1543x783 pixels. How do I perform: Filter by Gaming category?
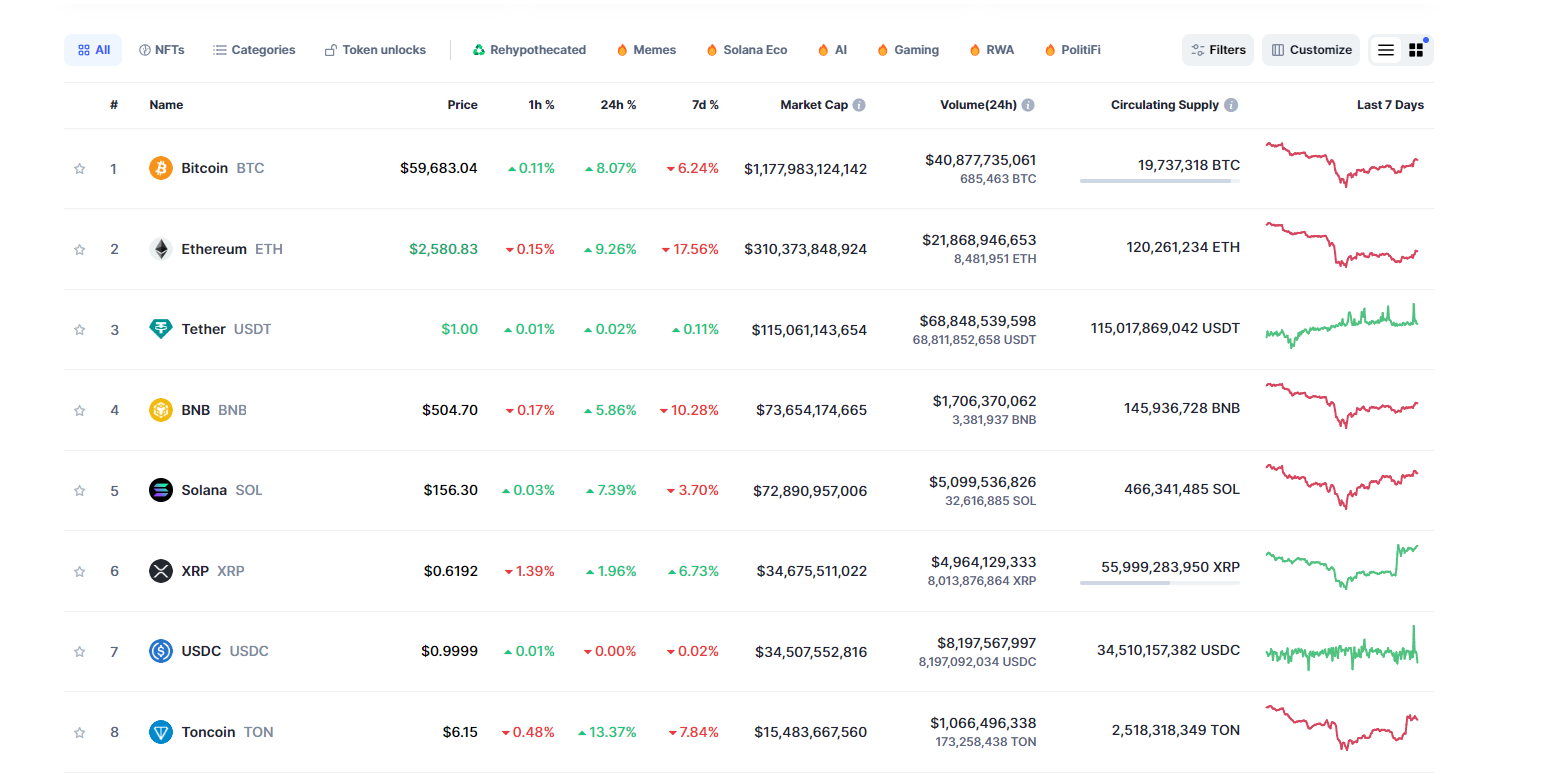tap(908, 50)
